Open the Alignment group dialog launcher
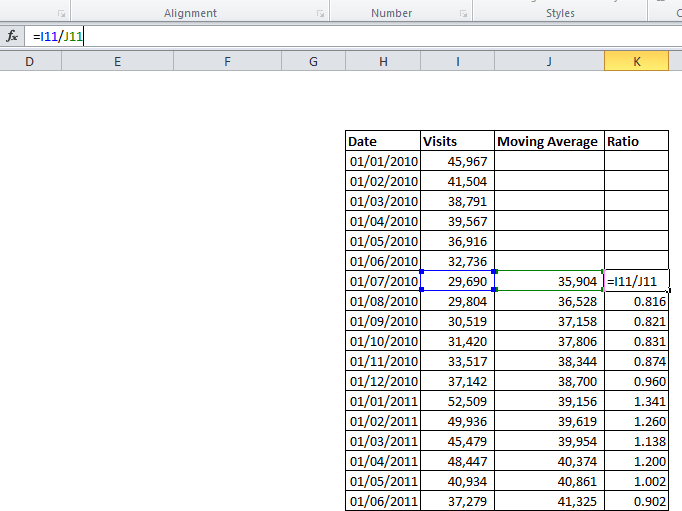 (x=320, y=14)
